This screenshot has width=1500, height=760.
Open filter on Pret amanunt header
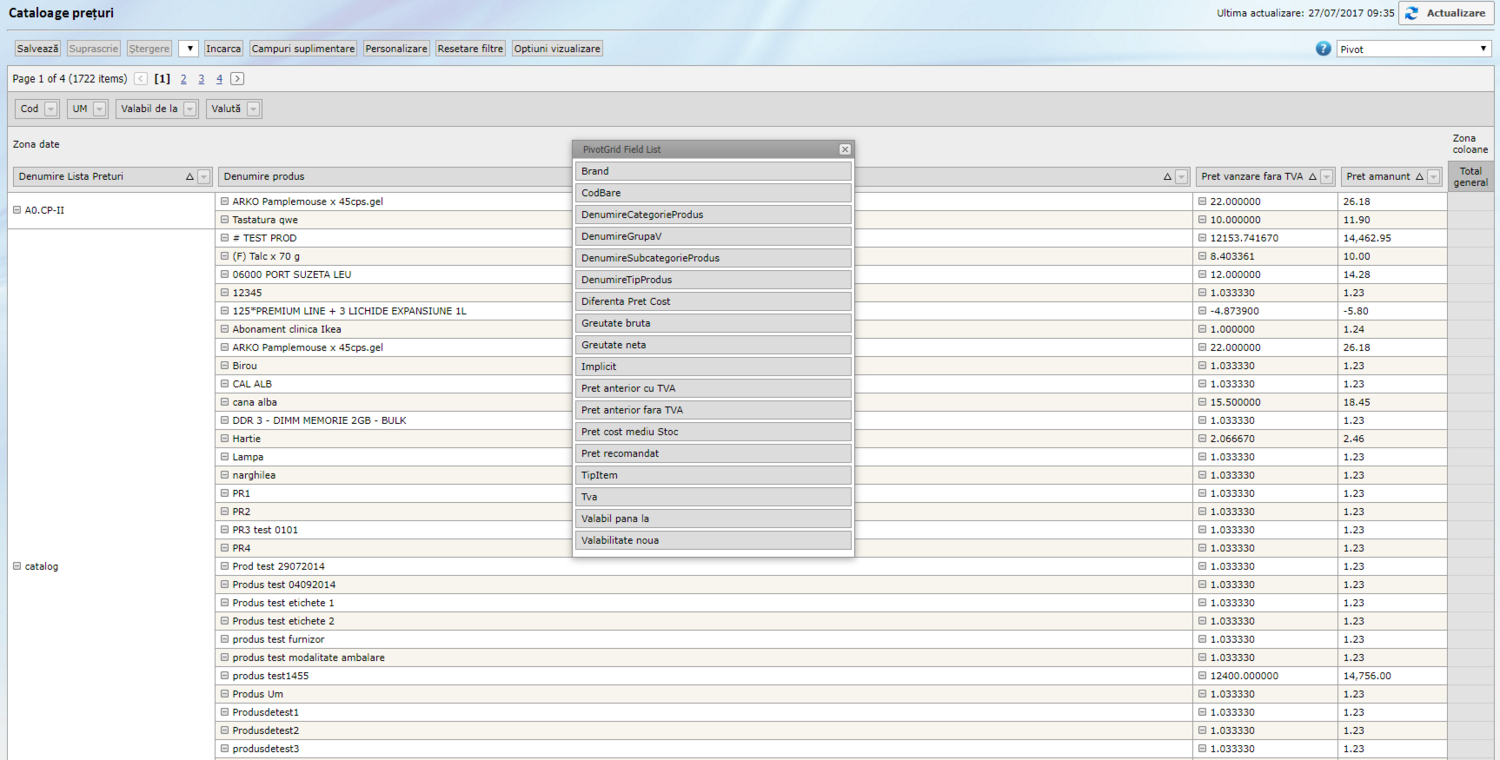click(x=1434, y=177)
